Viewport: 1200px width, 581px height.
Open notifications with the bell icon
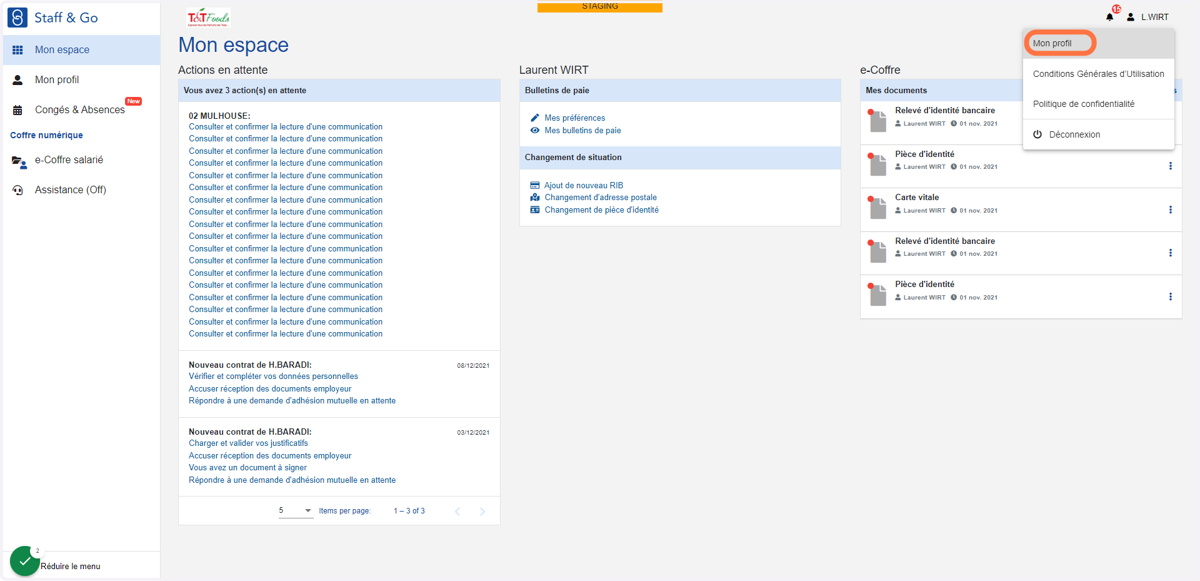coord(1109,17)
